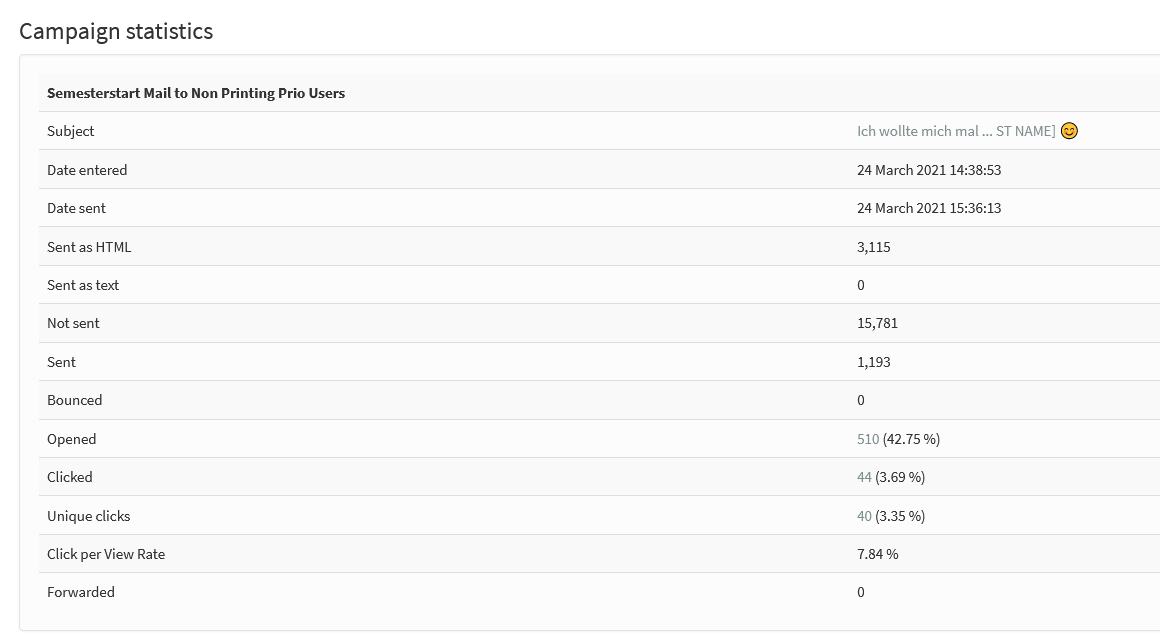Open the 44 clicked count link

click(x=864, y=478)
